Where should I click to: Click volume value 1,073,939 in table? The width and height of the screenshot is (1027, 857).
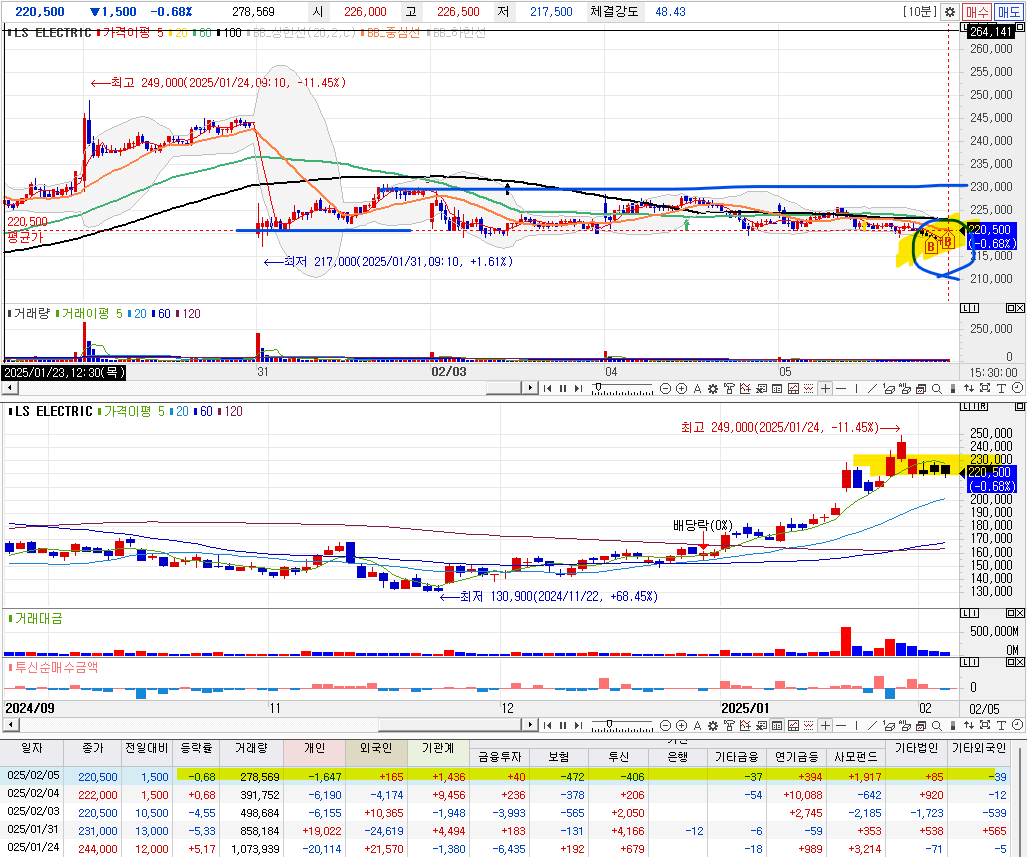(x=255, y=849)
